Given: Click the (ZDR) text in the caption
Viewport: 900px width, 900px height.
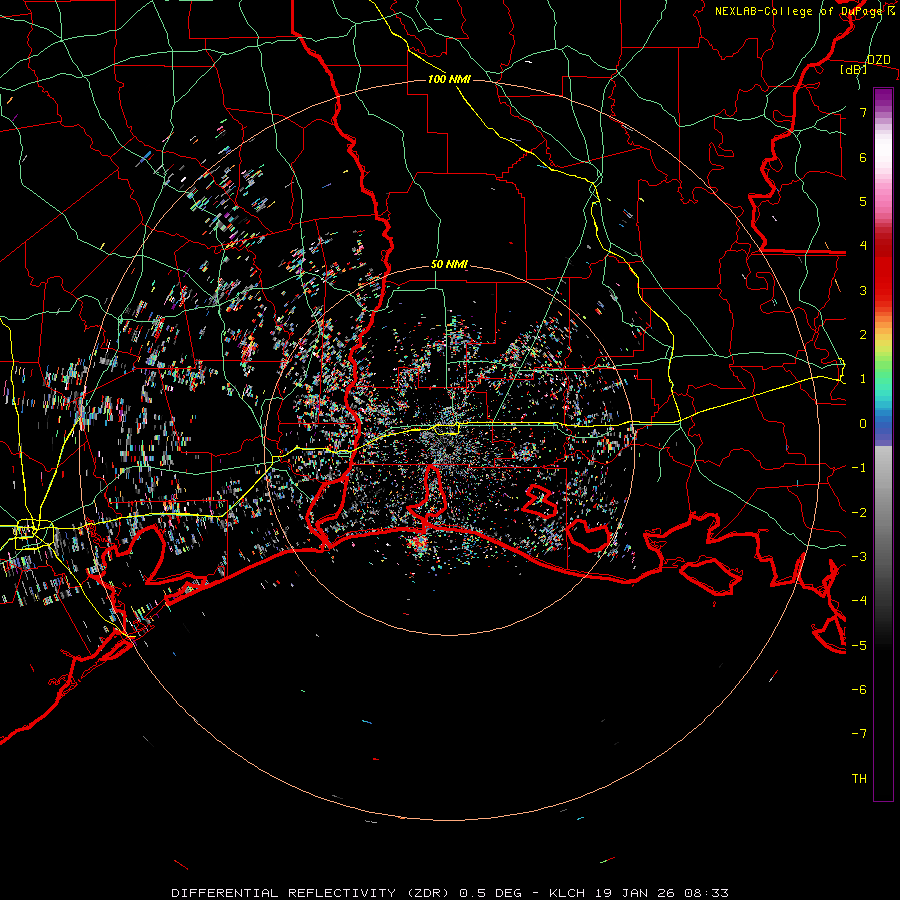Looking at the screenshot, I should [x=428, y=893].
